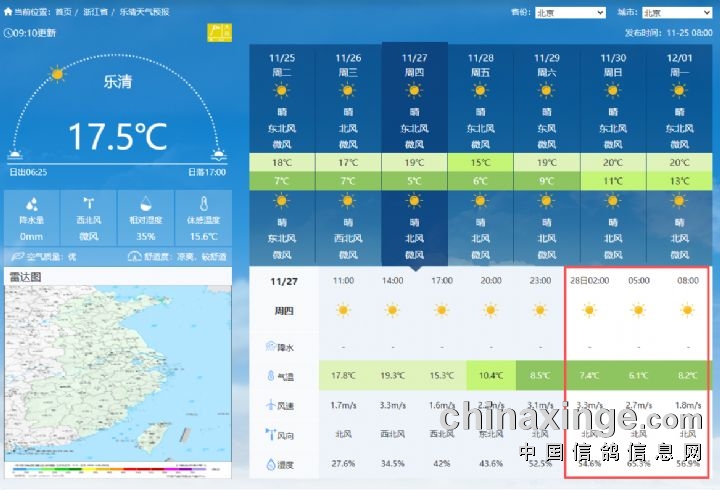Open the 浙江省 breadcrumb link
Viewport: 720px width, 490px height.
pos(96,12)
